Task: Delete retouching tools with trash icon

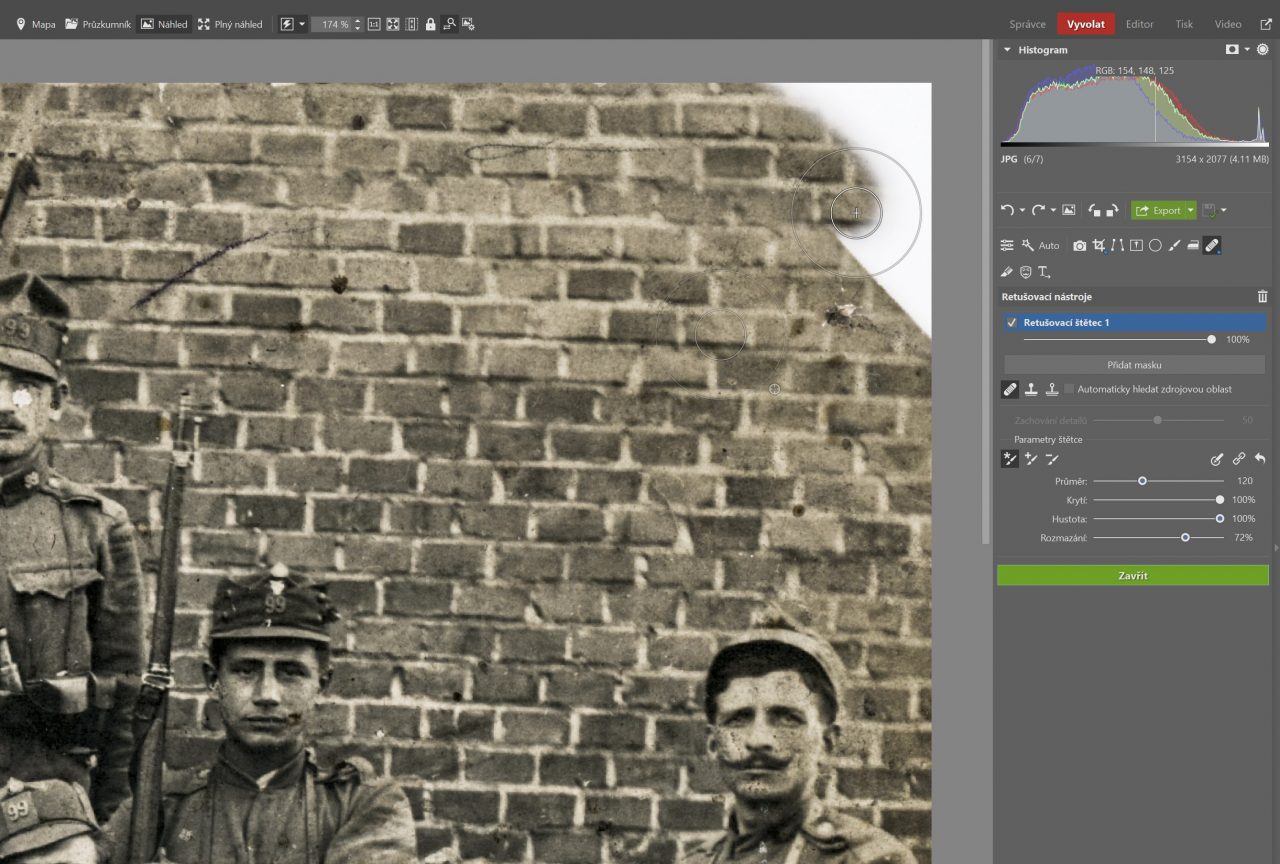Action: (x=1262, y=297)
